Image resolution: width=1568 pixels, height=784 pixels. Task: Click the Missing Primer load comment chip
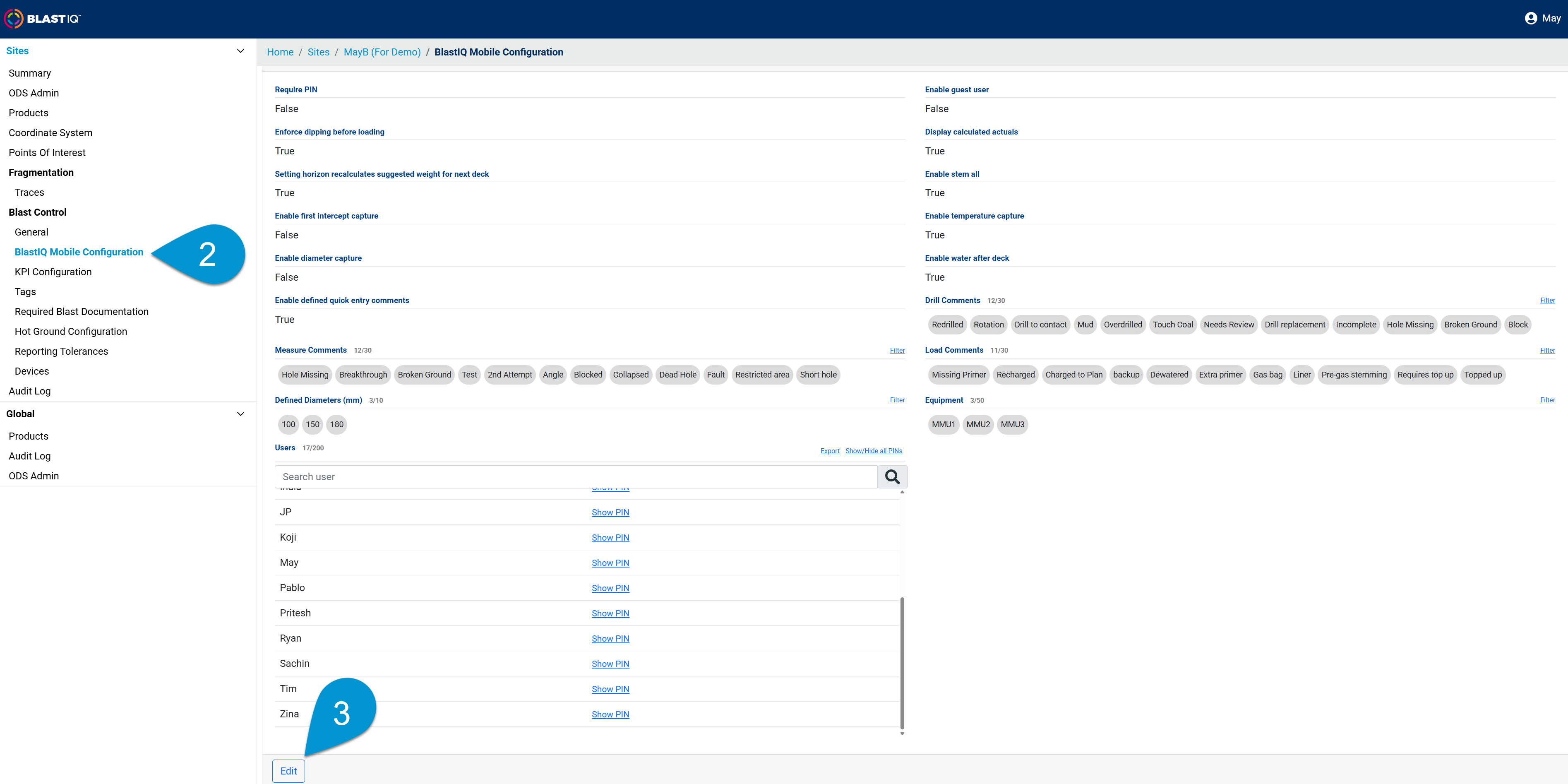click(x=959, y=375)
